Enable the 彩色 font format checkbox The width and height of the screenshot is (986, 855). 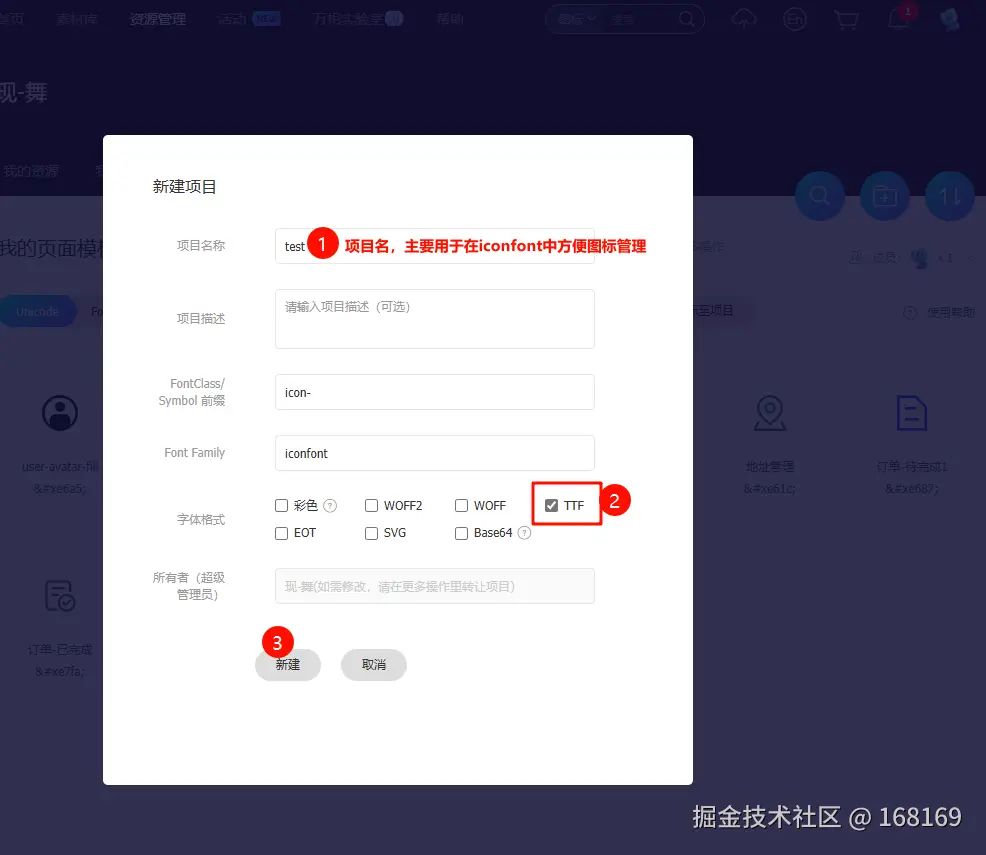[x=282, y=505]
